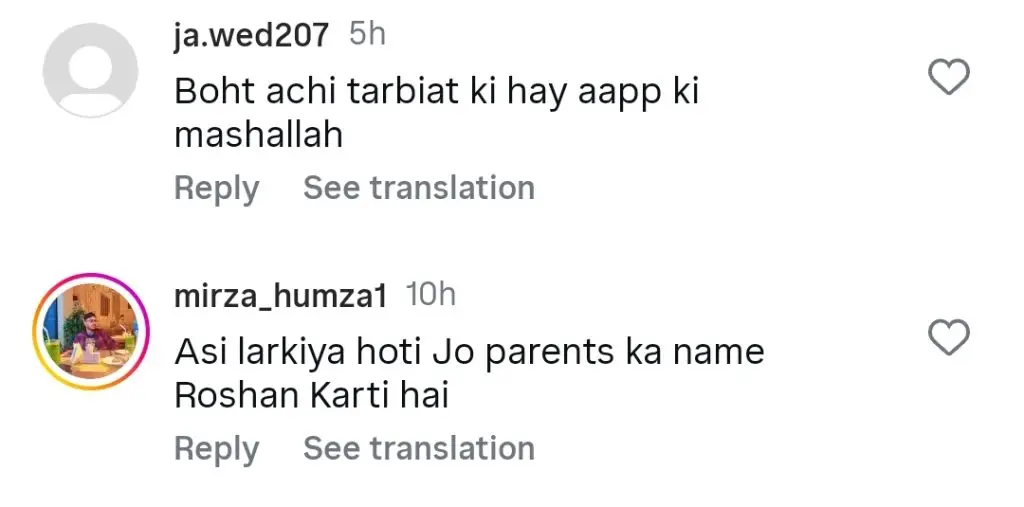Open the mirza_humza1 username link
The image size is (1024, 507).
tap(281, 296)
